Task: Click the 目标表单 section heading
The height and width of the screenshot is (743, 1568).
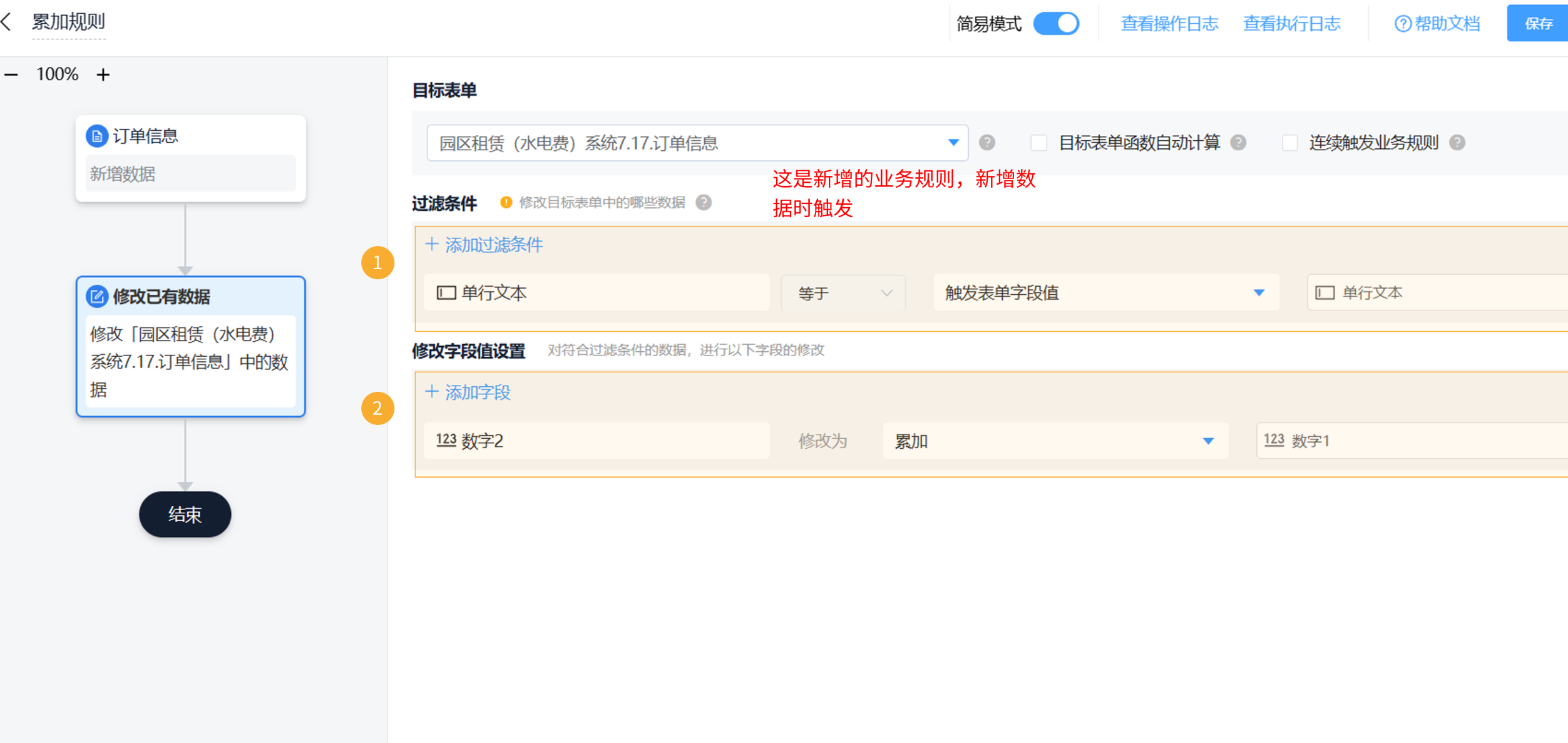Action: click(x=444, y=90)
